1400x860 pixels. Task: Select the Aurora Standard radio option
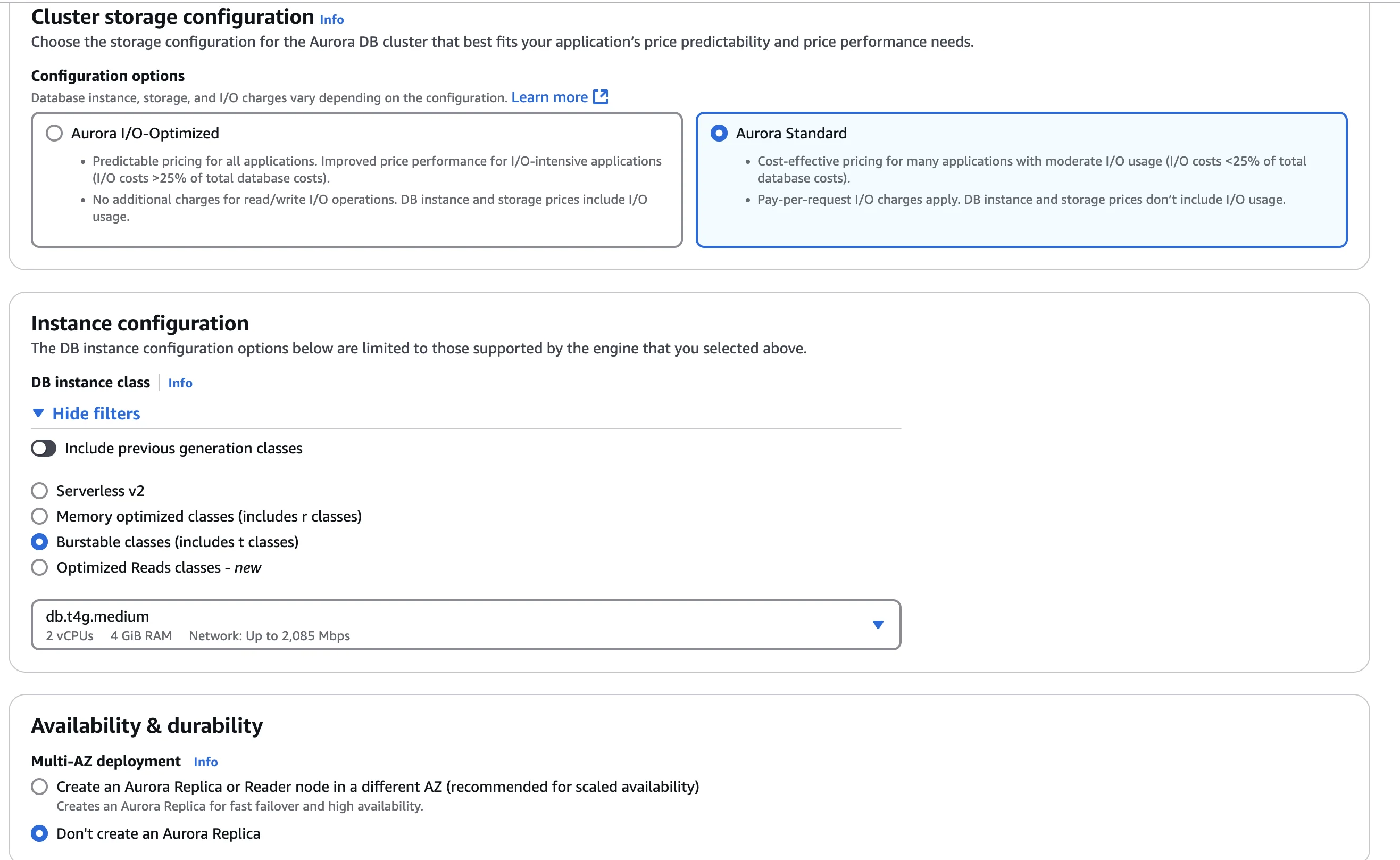pos(719,133)
